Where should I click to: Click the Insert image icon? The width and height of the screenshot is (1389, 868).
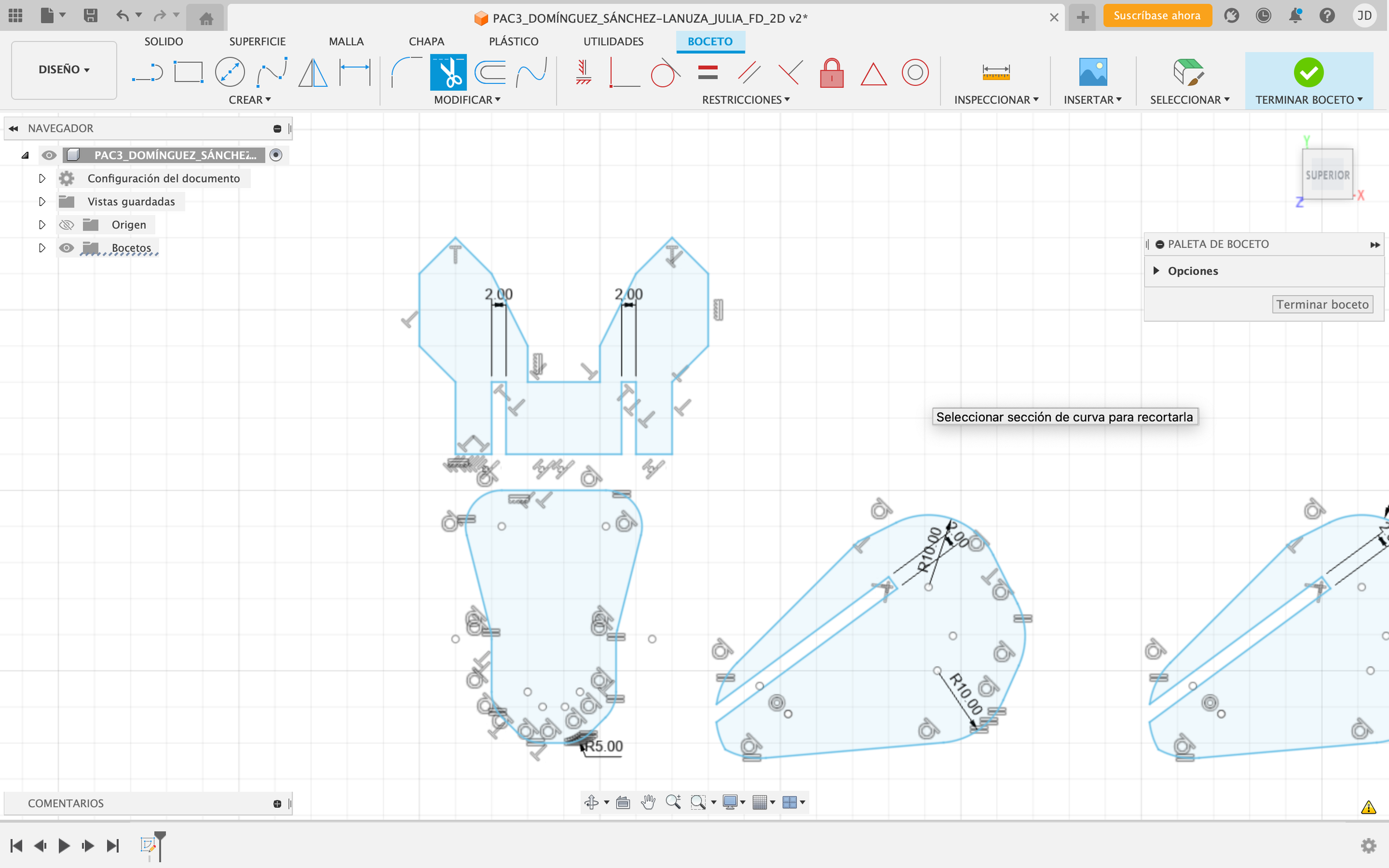coord(1093,73)
